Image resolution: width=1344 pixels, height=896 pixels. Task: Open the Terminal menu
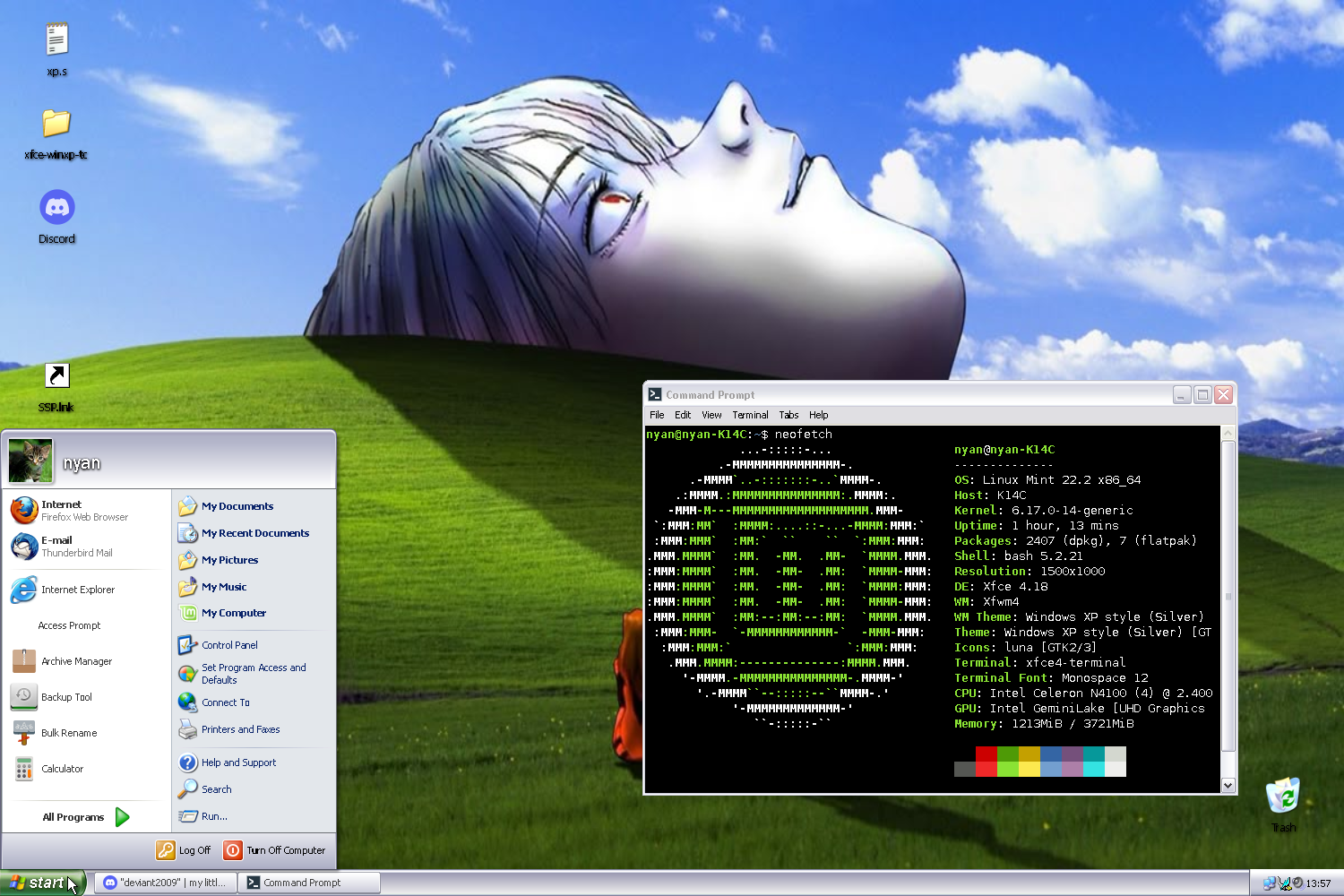click(x=750, y=415)
